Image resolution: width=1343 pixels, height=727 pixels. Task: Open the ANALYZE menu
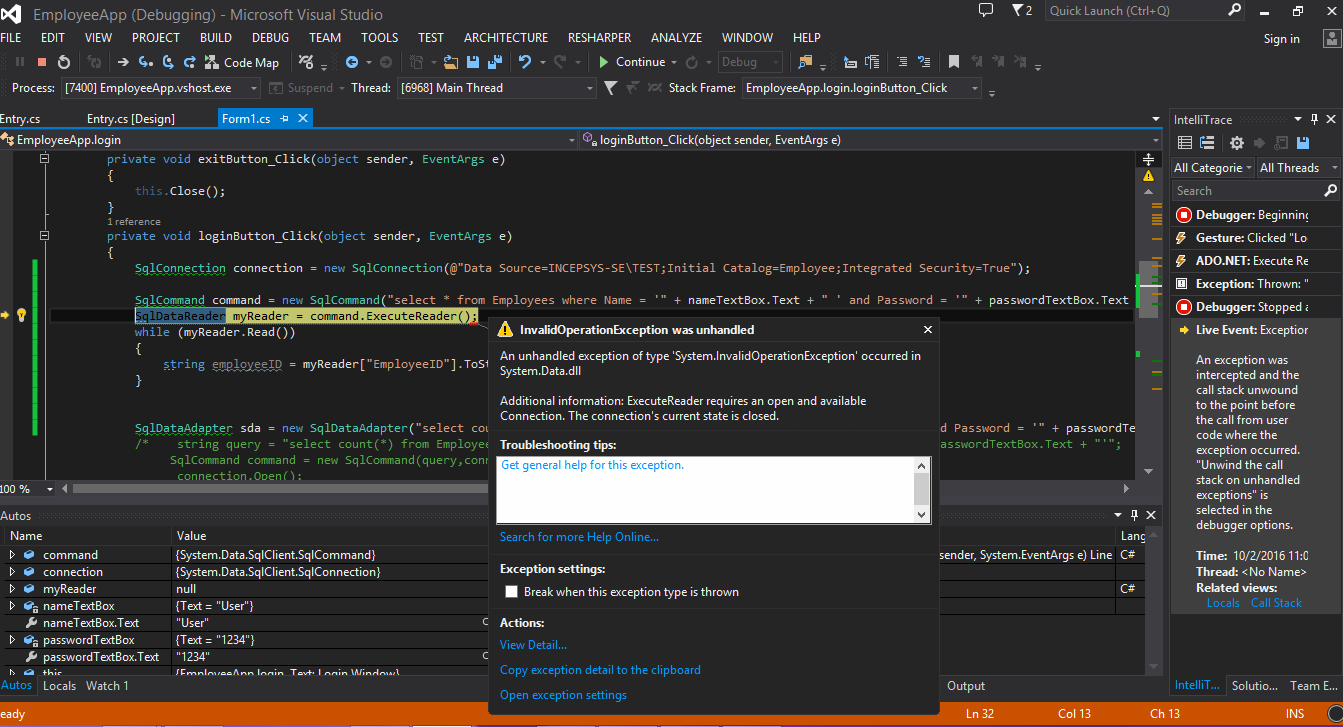676,37
